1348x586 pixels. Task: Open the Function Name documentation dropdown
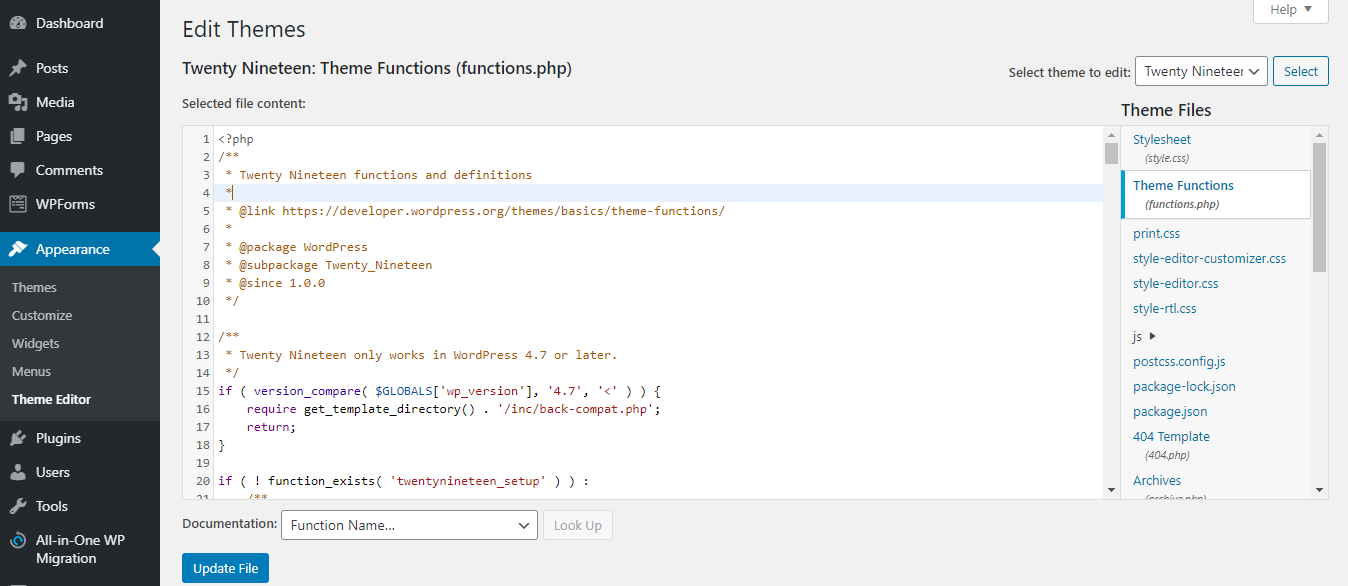coord(410,525)
